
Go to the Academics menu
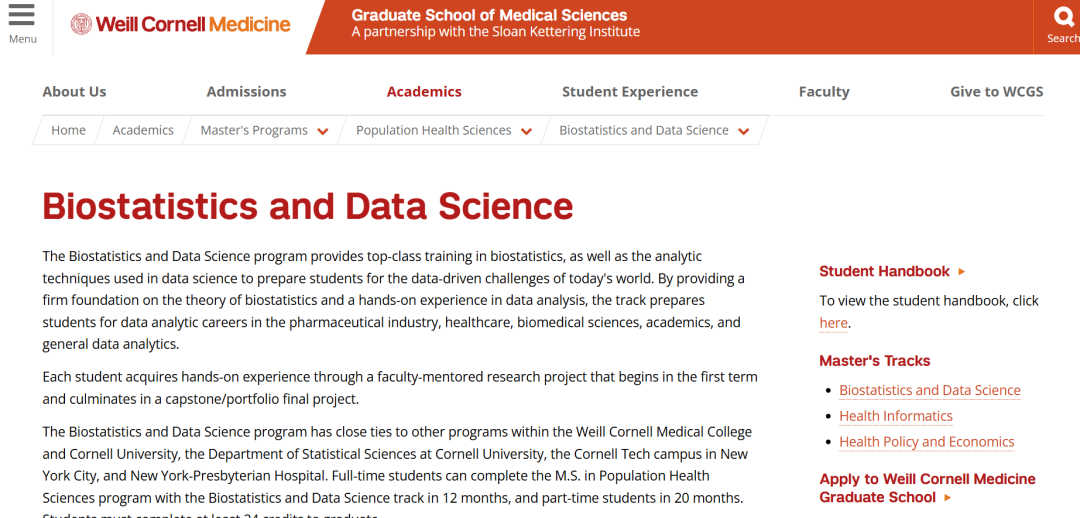coord(424,91)
